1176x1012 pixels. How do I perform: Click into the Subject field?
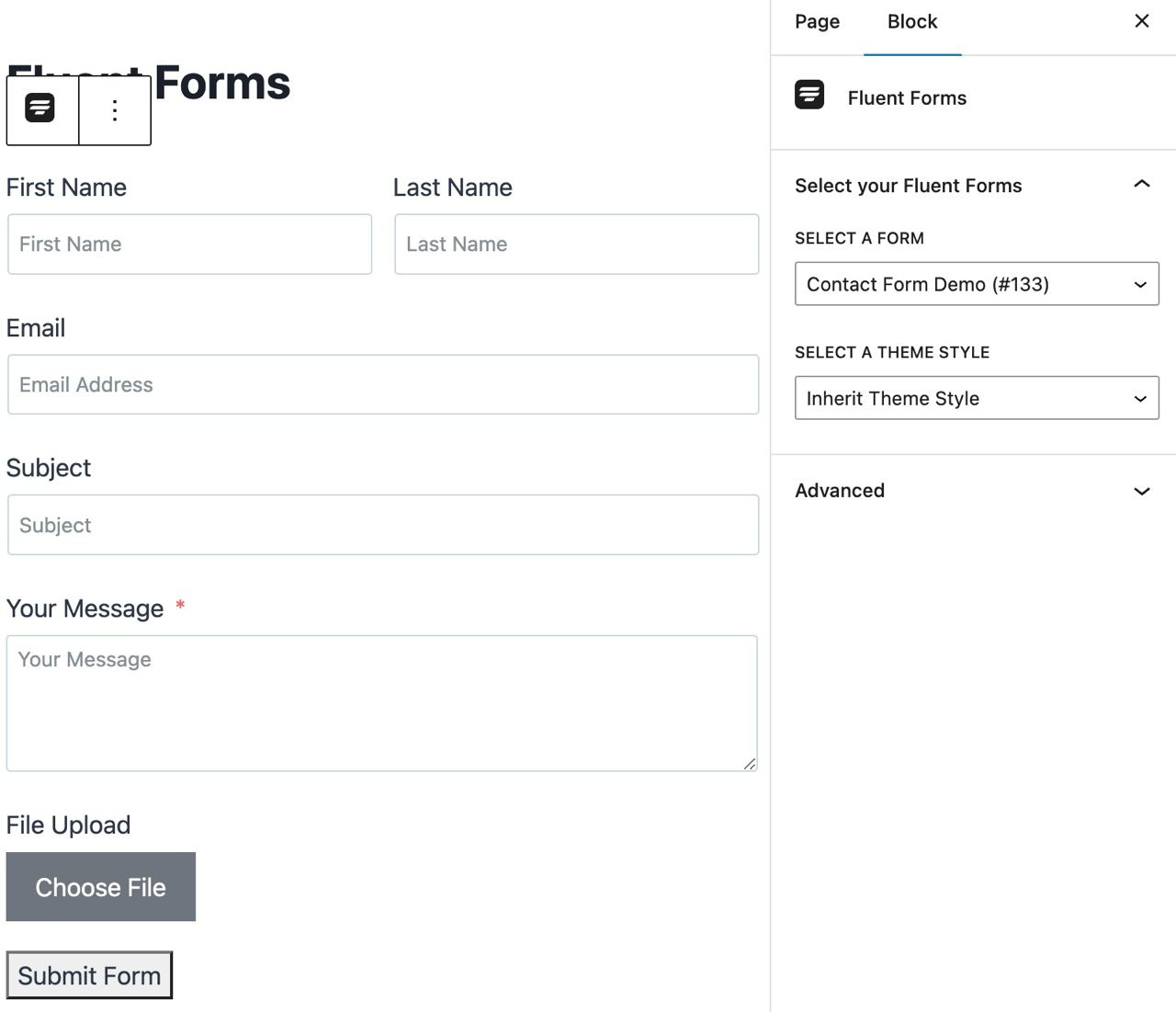(382, 526)
